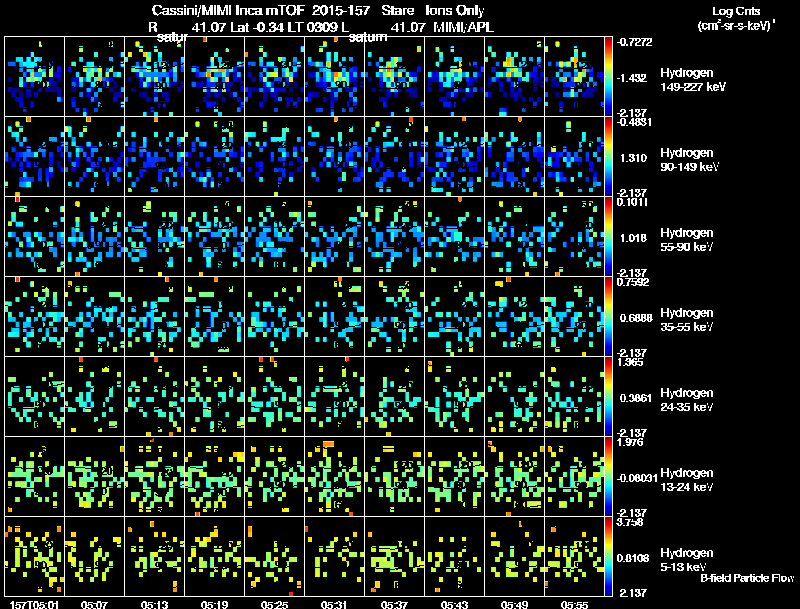800x609 pixels.
Task: Select the 'Log Cnts' colorbar heading
Action: pyautogui.click(x=736, y=11)
